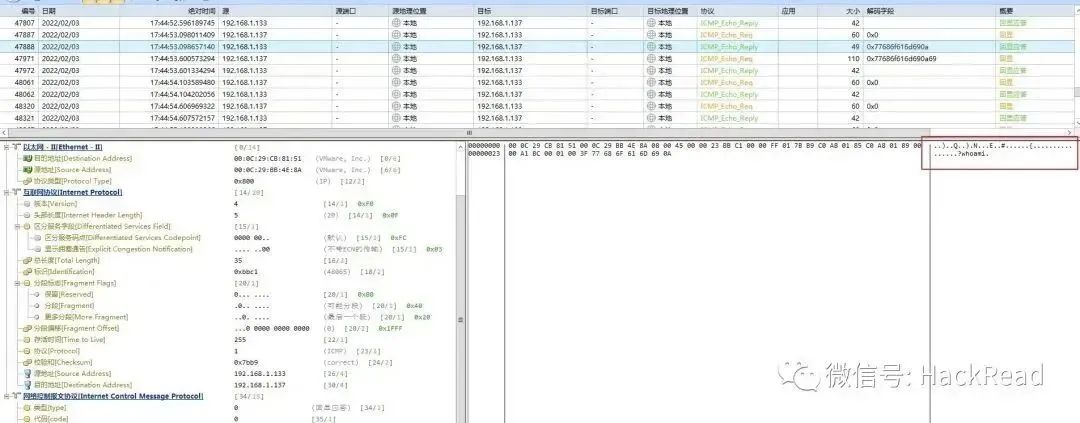The height and width of the screenshot is (423, 1080).
Task: Click the IP Source Address 192.168.1.133 icon
Action: point(28,373)
